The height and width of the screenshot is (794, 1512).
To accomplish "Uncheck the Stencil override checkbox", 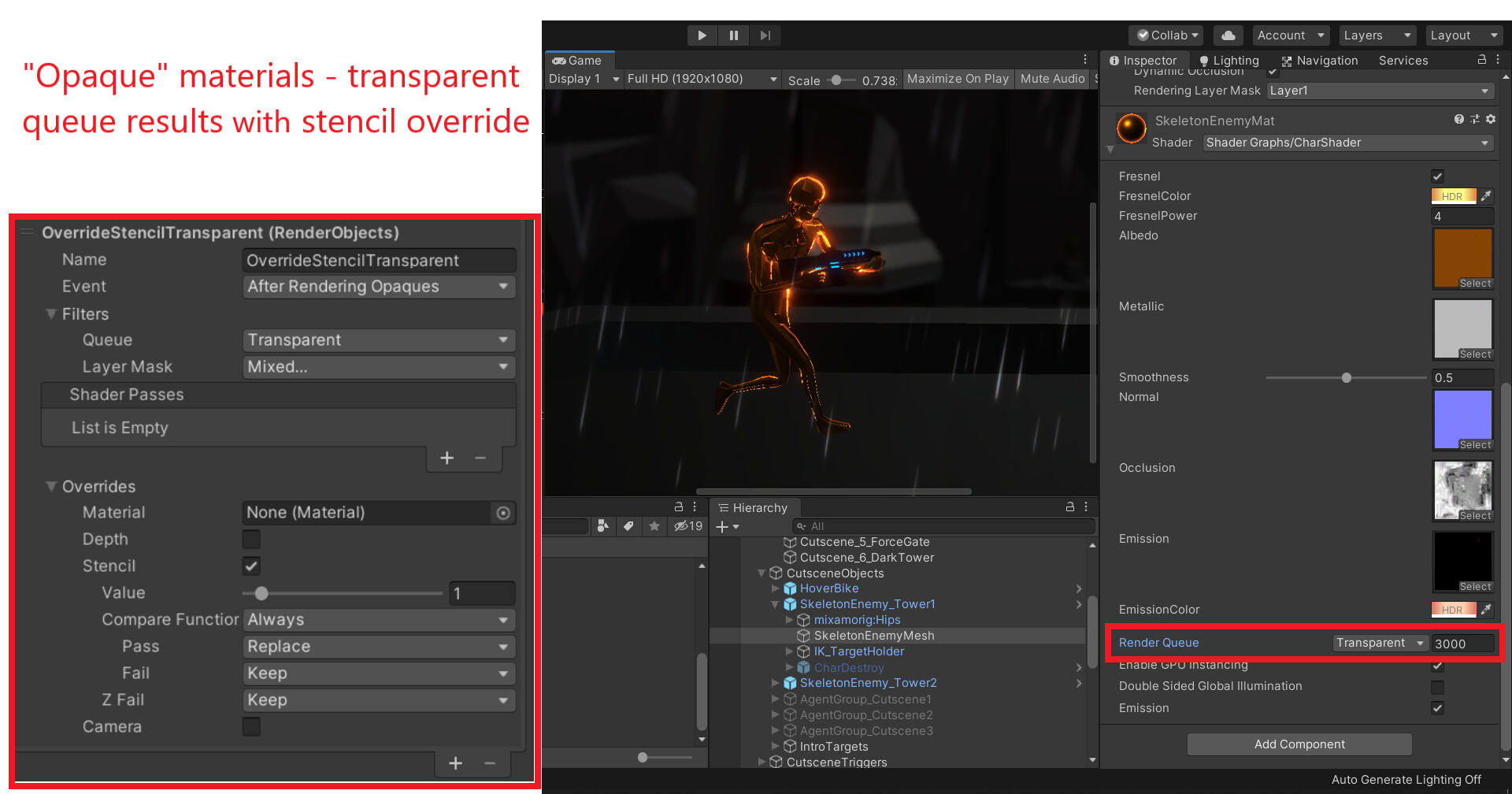I will [250, 566].
